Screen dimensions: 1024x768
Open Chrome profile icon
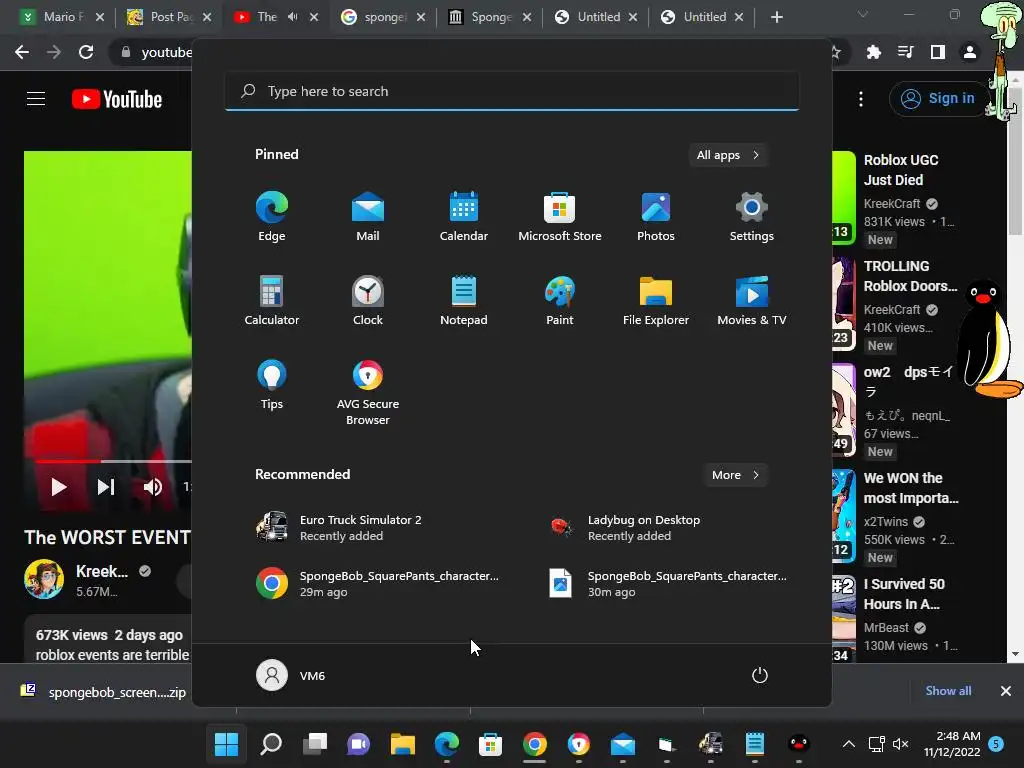[970, 52]
